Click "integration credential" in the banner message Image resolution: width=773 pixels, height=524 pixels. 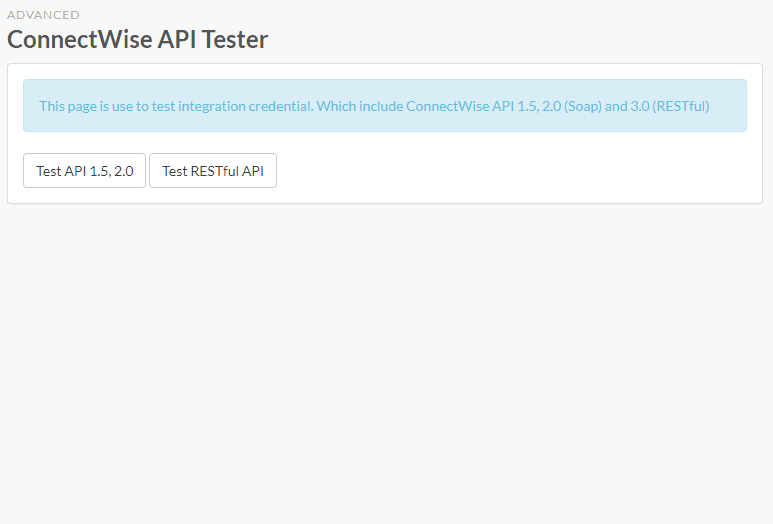click(246, 106)
